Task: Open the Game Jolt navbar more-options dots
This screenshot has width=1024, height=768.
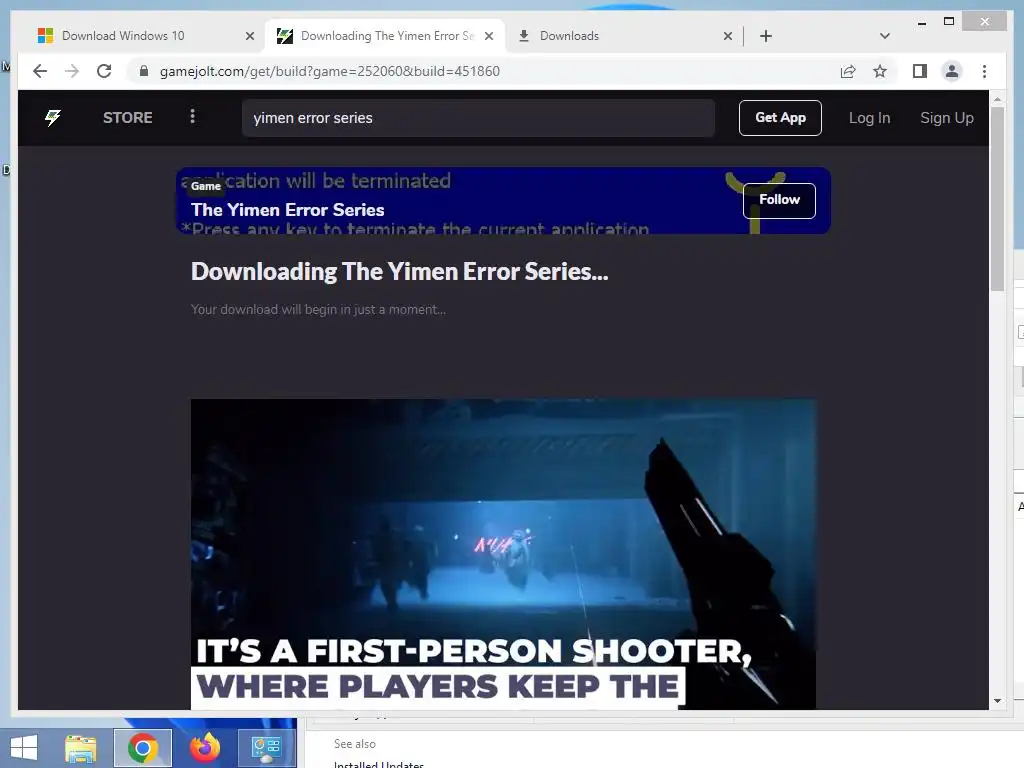Action: (x=192, y=116)
